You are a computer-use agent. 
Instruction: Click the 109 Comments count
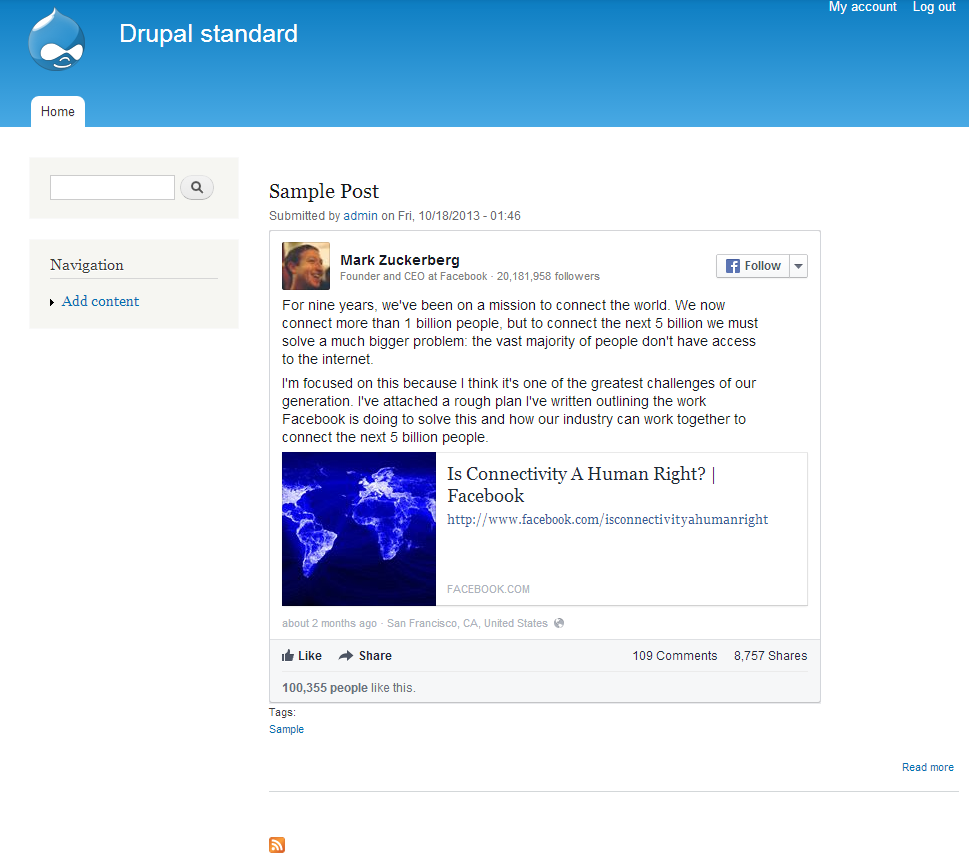[674, 655]
